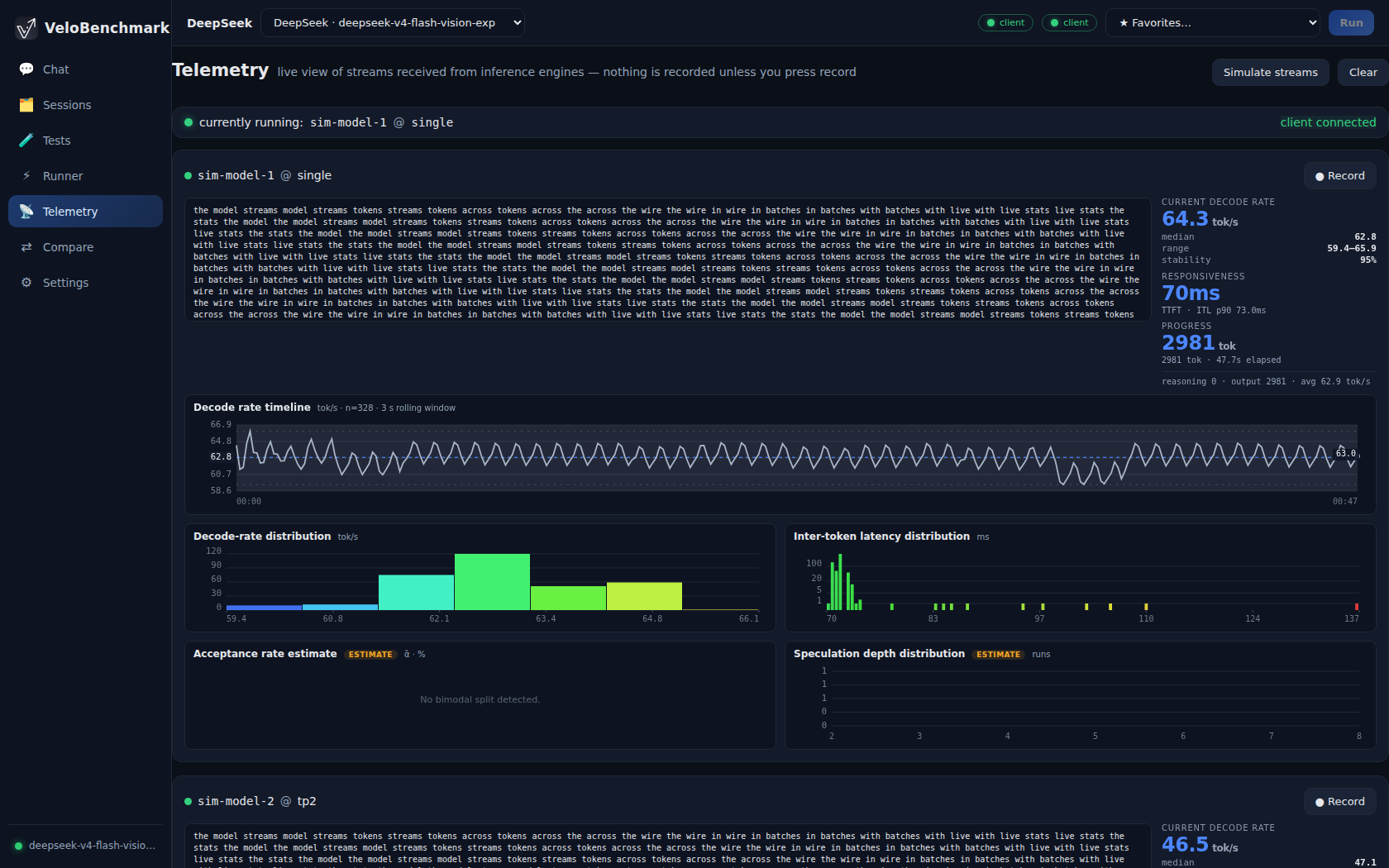Click the Runner lightning bolt icon
The height and width of the screenshot is (868, 1389).
(26, 176)
